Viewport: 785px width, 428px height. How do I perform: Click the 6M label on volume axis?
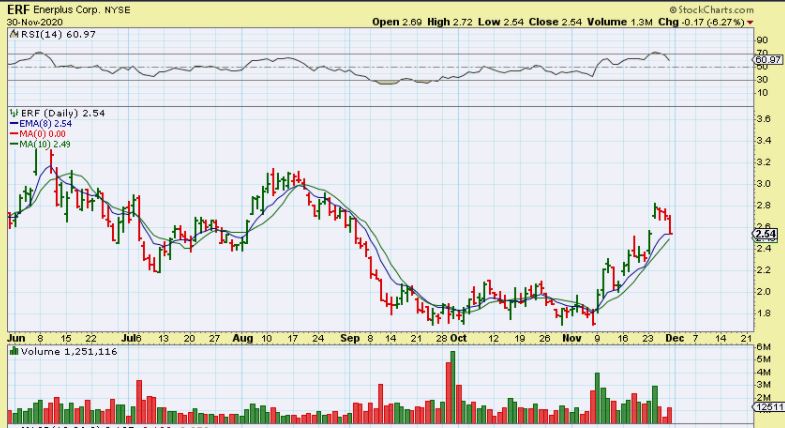763,347
